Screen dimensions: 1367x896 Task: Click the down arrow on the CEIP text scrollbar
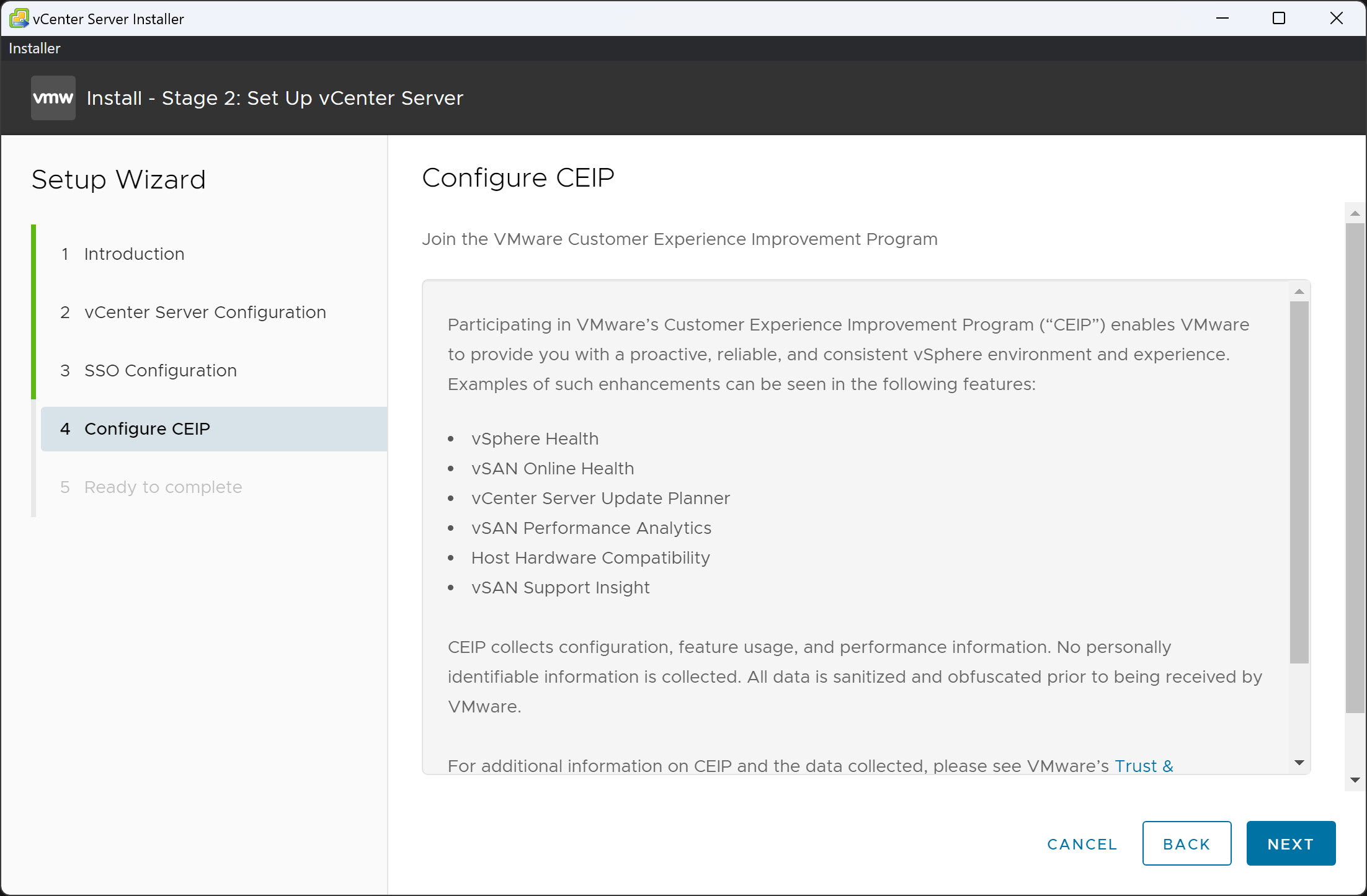[x=1298, y=761]
